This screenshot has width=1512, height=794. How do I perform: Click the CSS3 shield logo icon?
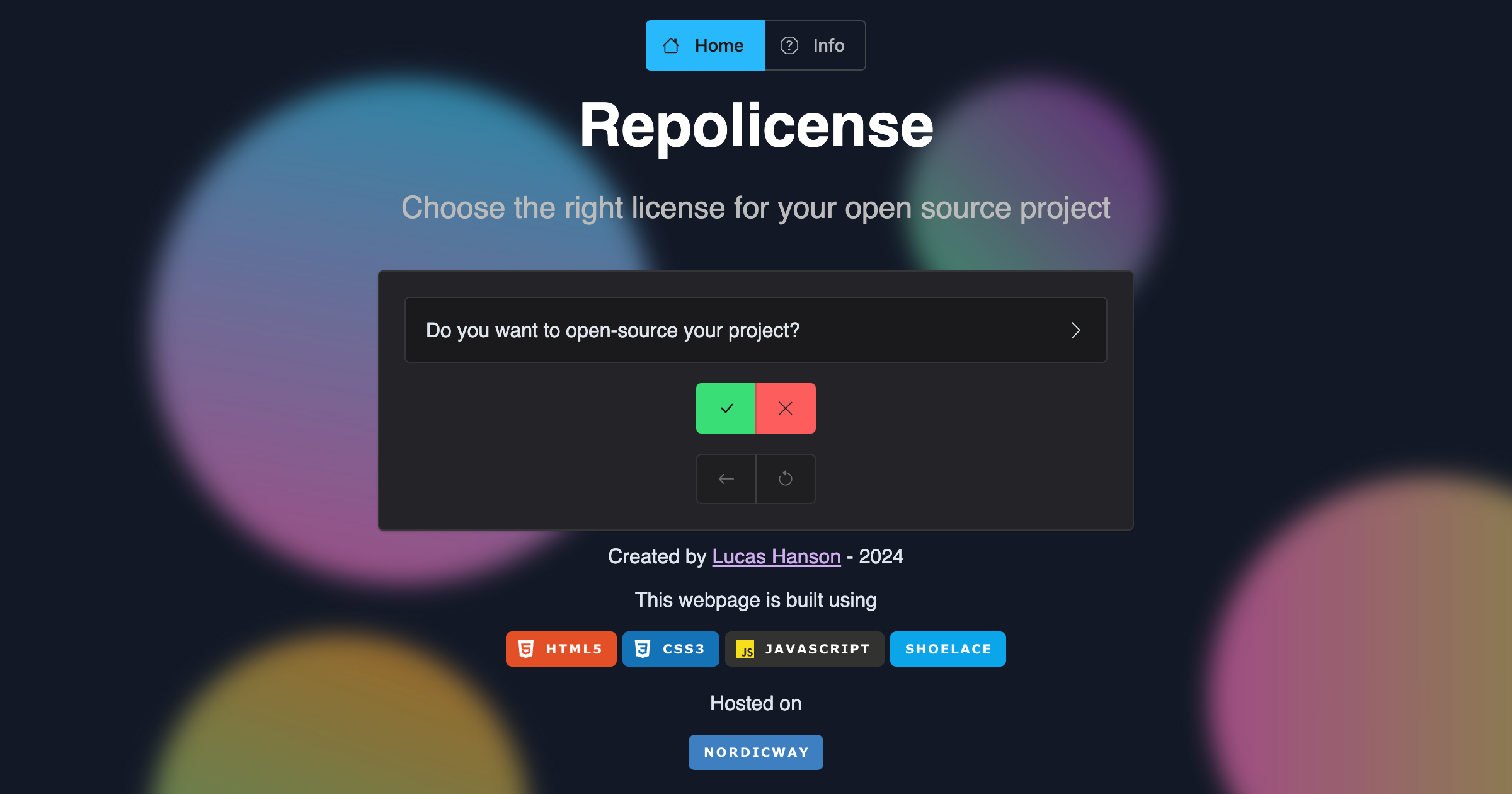(x=643, y=649)
